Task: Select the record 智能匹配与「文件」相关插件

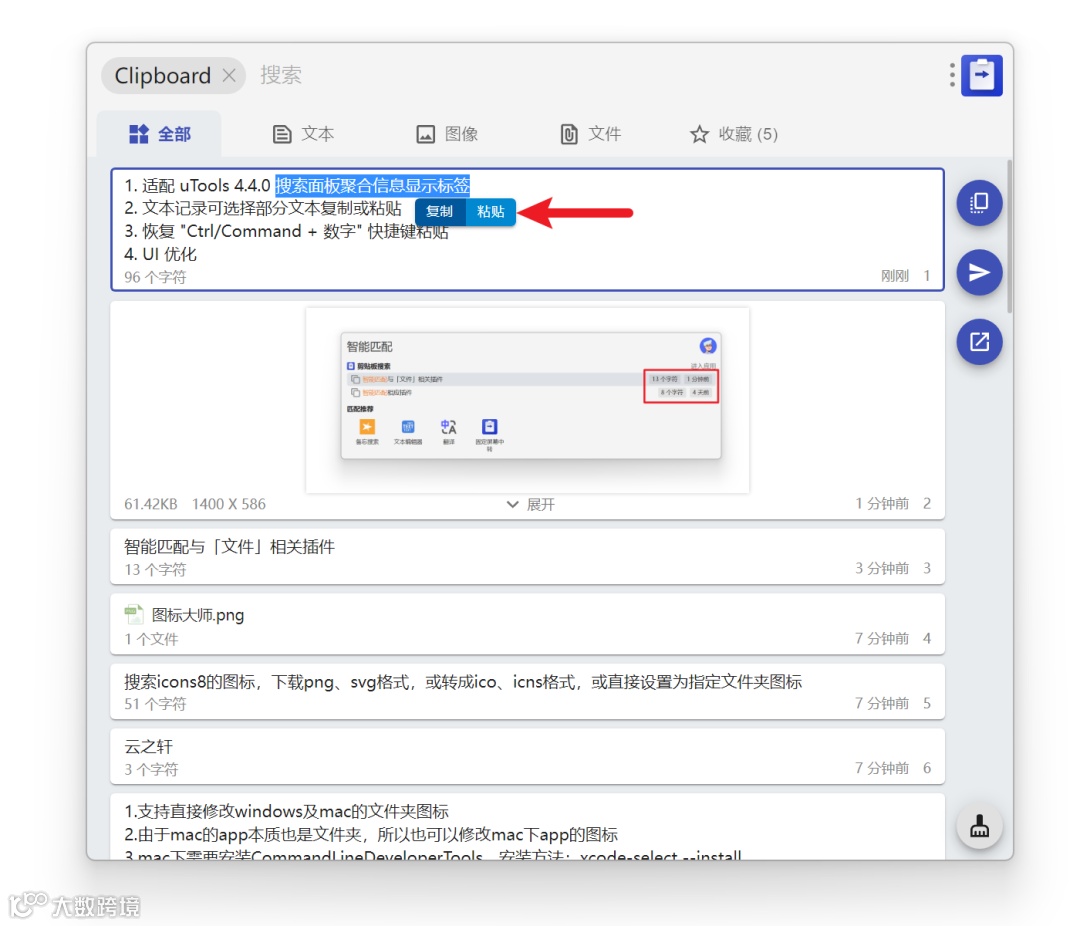Action: [528, 557]
